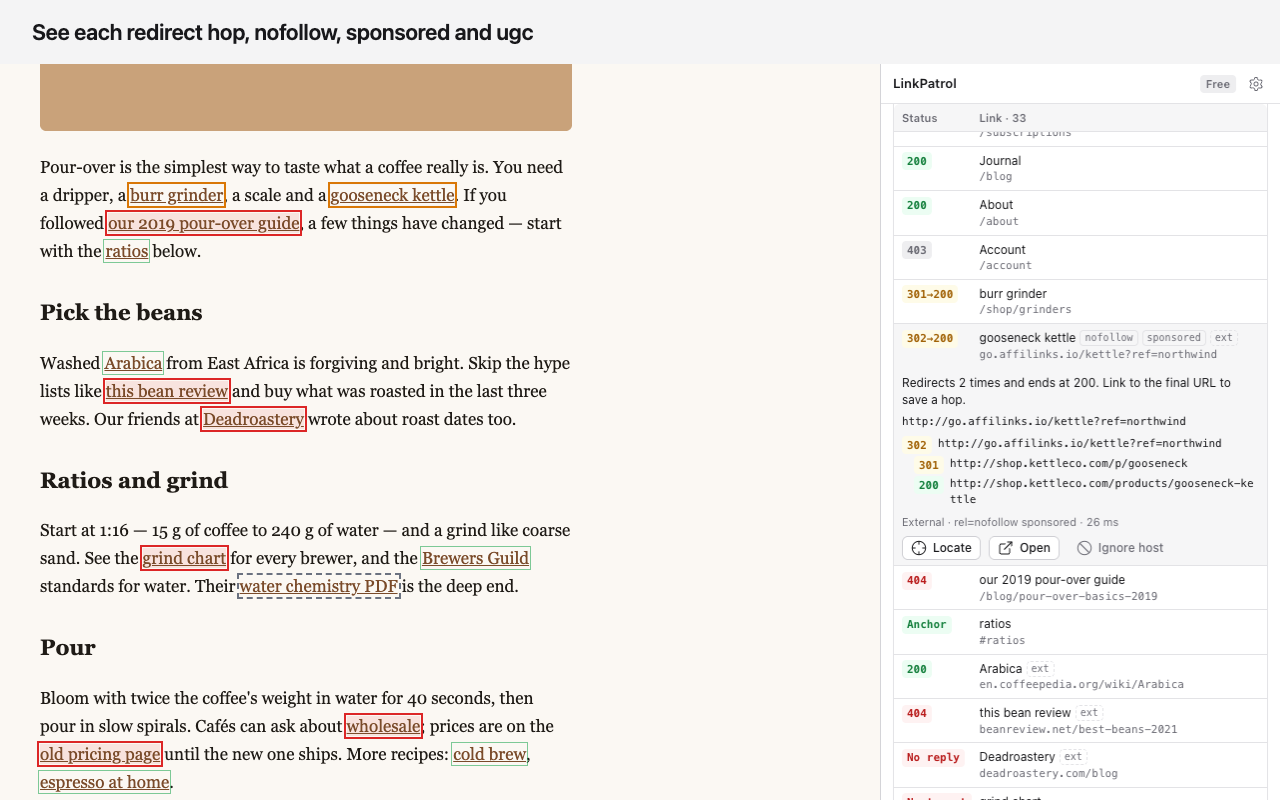Open the gooseneck kettle link in new tab
Image resolution: width=1280 pixels, height=800 pixels.
pos(1024,548)
